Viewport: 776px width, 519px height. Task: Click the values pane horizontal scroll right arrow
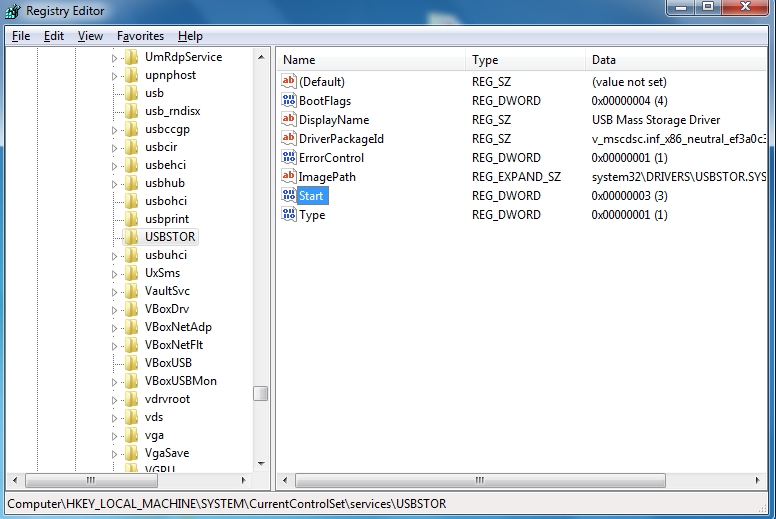pyautogui.click(x=757, y=480)
